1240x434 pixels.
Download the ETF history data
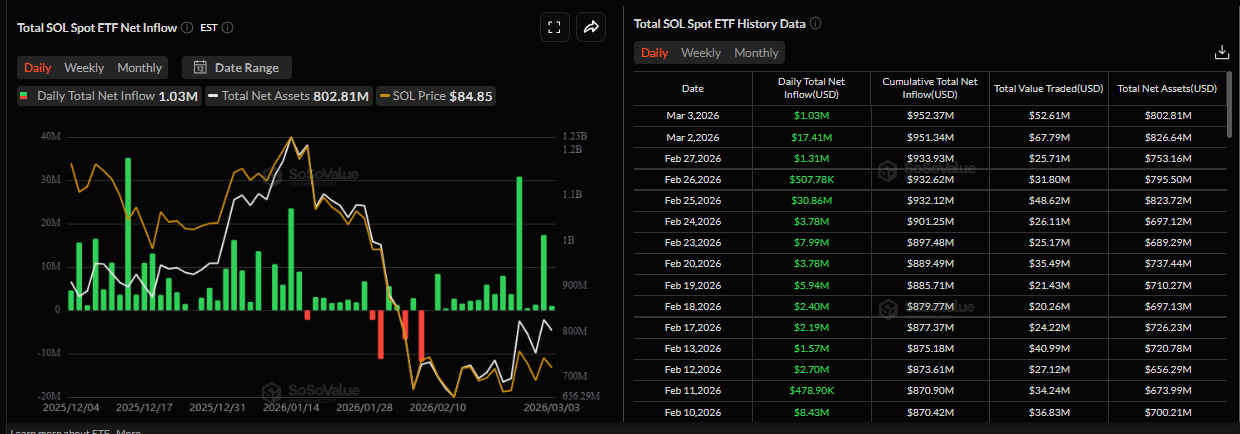tap(1221, 52)
